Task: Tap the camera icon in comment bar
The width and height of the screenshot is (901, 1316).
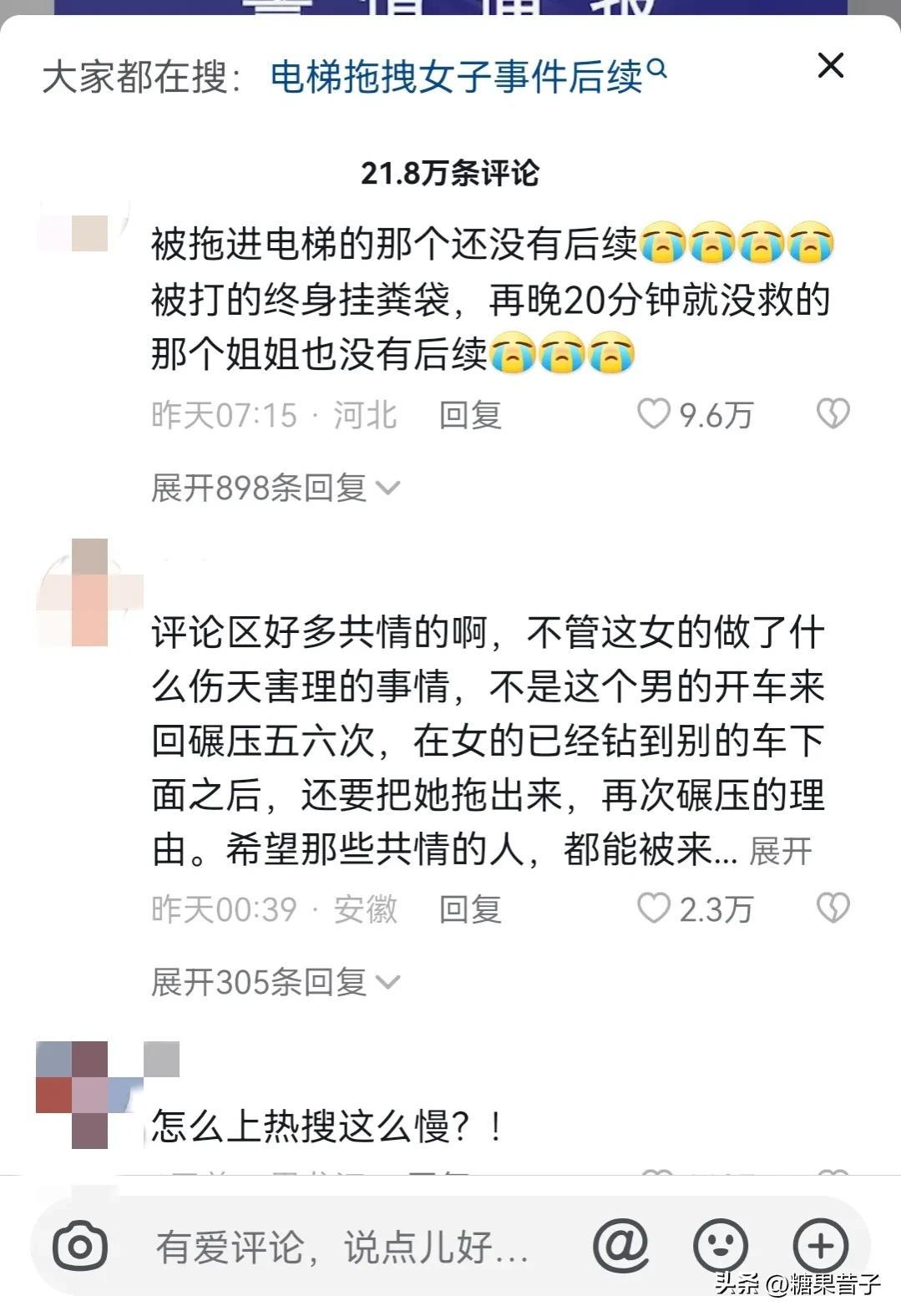Action: click(x=80, y=1247)
